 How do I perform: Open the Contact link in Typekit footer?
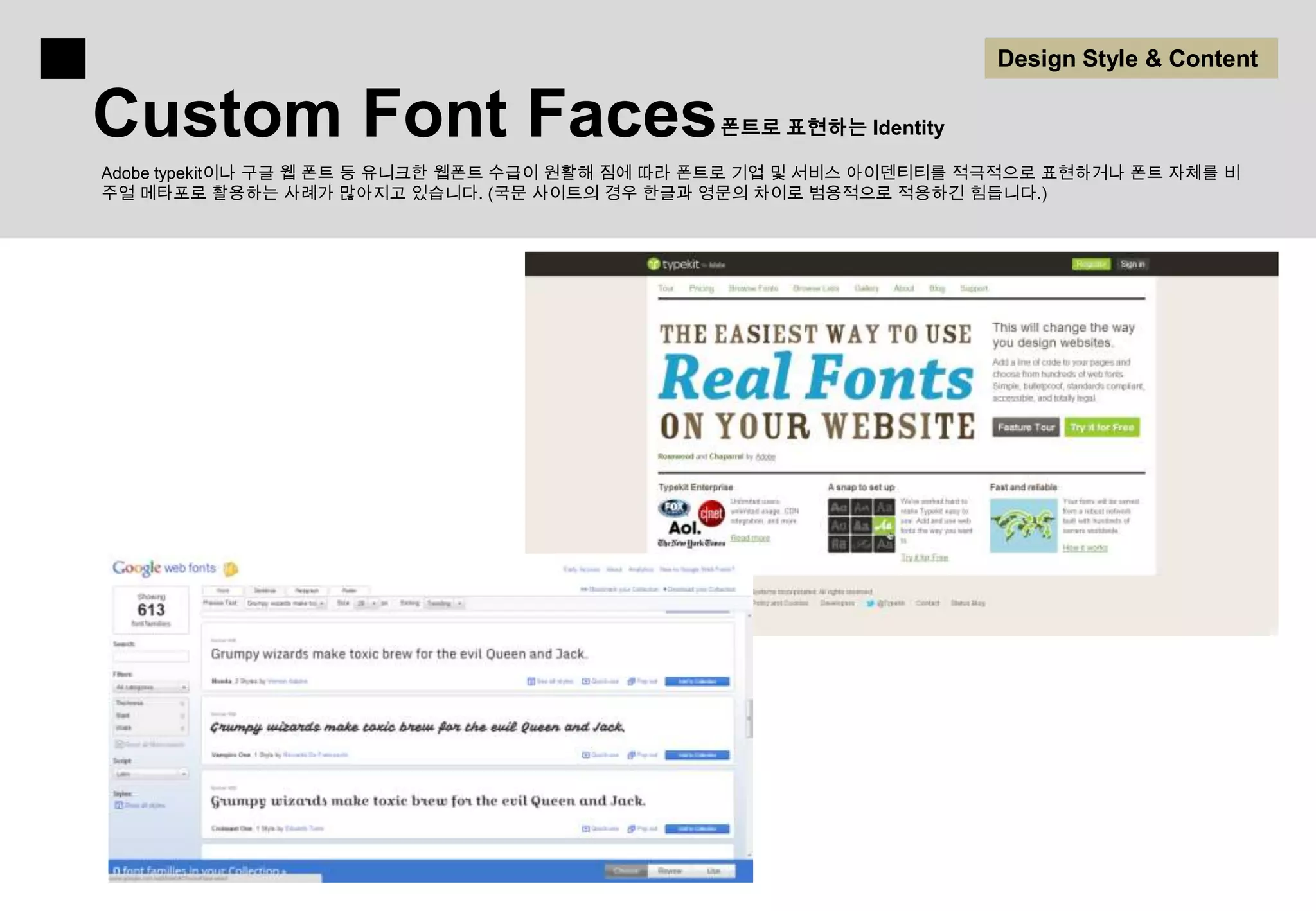[x=927, y=603]
